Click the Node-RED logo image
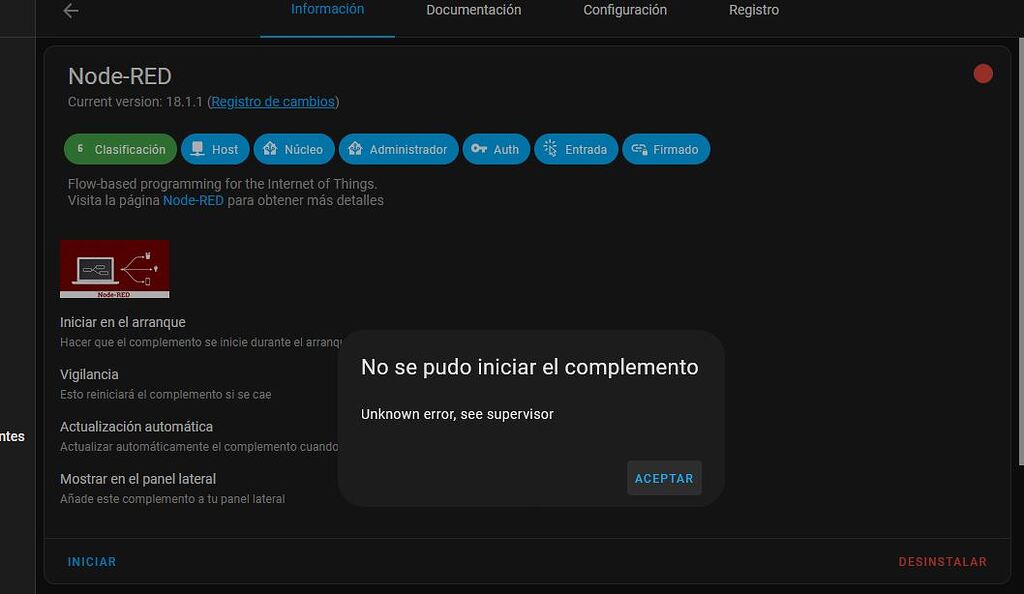Image resolution: width=1024 pixels, height=594 pixels. click(x=114, y=268)
